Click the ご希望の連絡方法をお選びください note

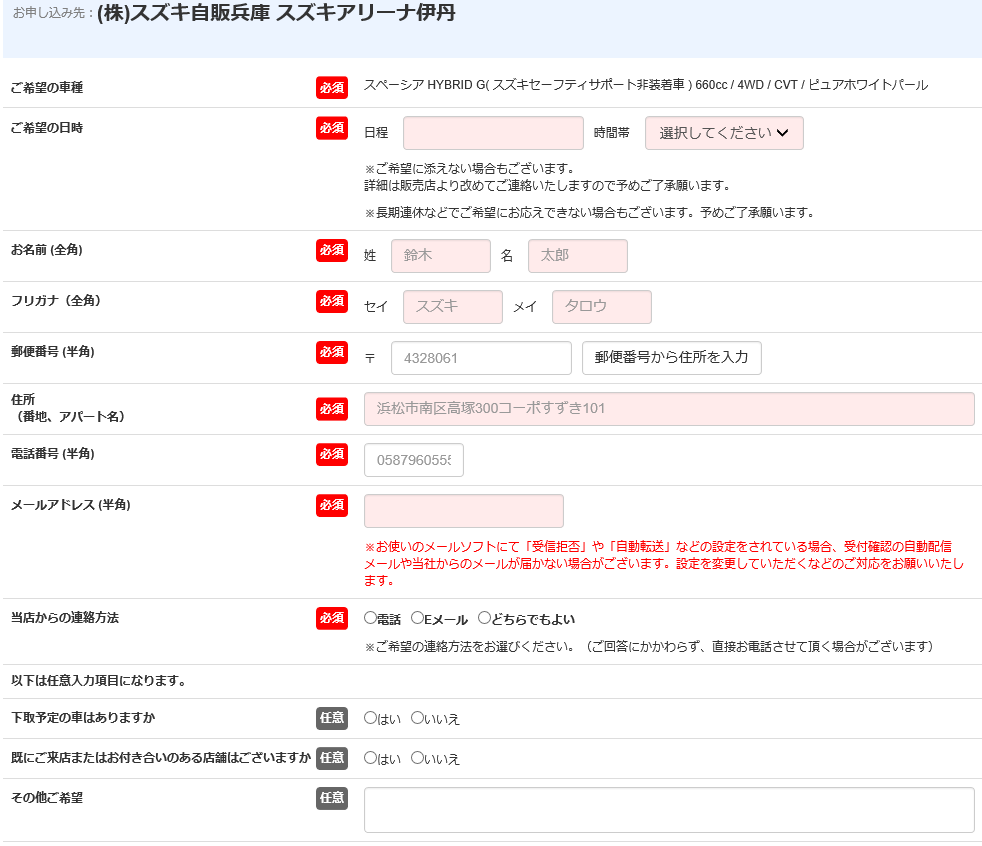(x=649, y=647)
